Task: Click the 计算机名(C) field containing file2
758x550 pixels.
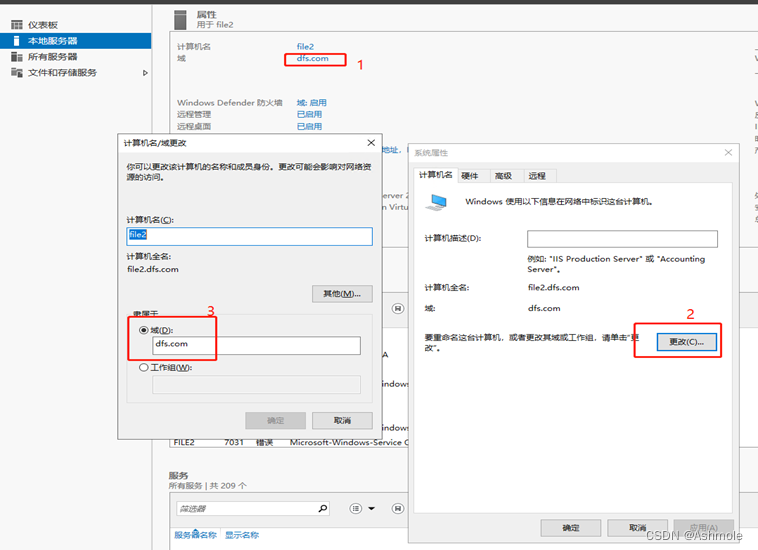Action: (x=249, y=236)
